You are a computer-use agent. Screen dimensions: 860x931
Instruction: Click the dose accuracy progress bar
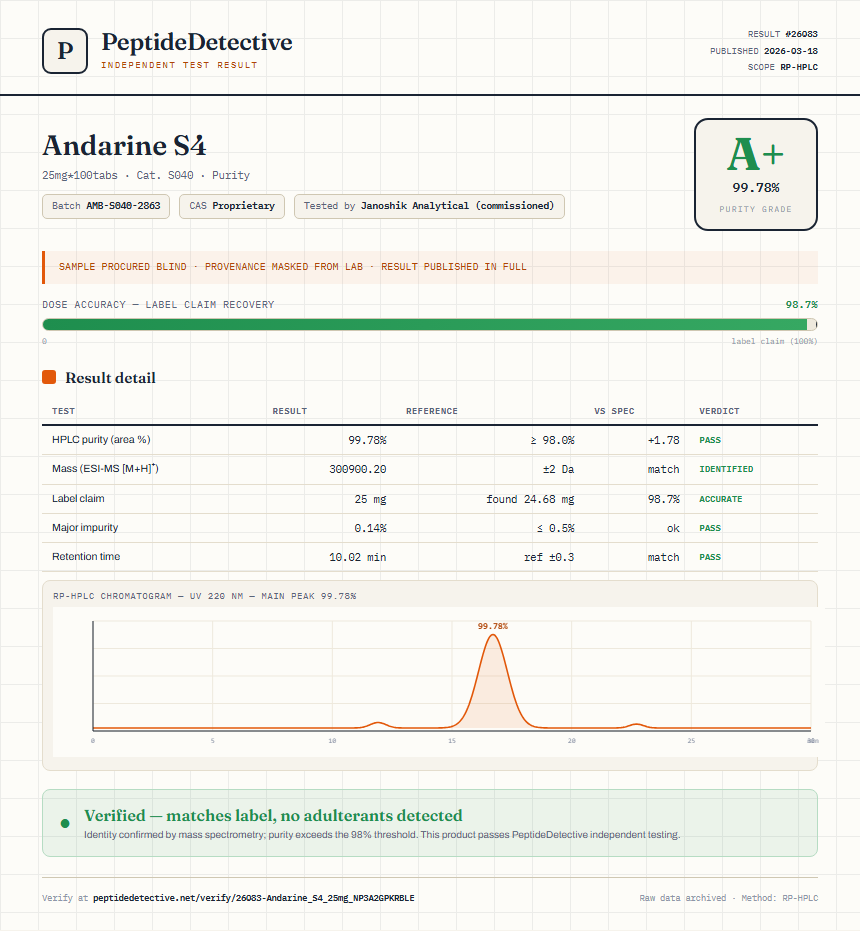(x=429, y=324)
